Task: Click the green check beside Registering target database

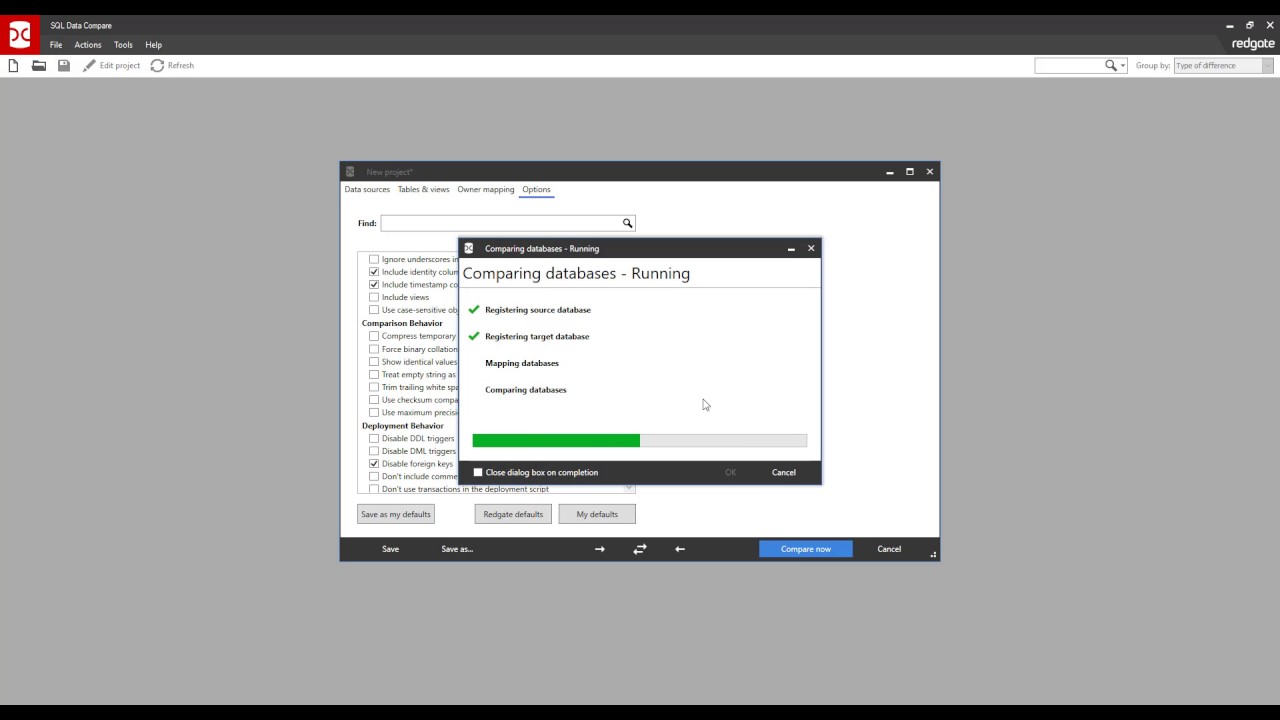Action: click(474, 337)
